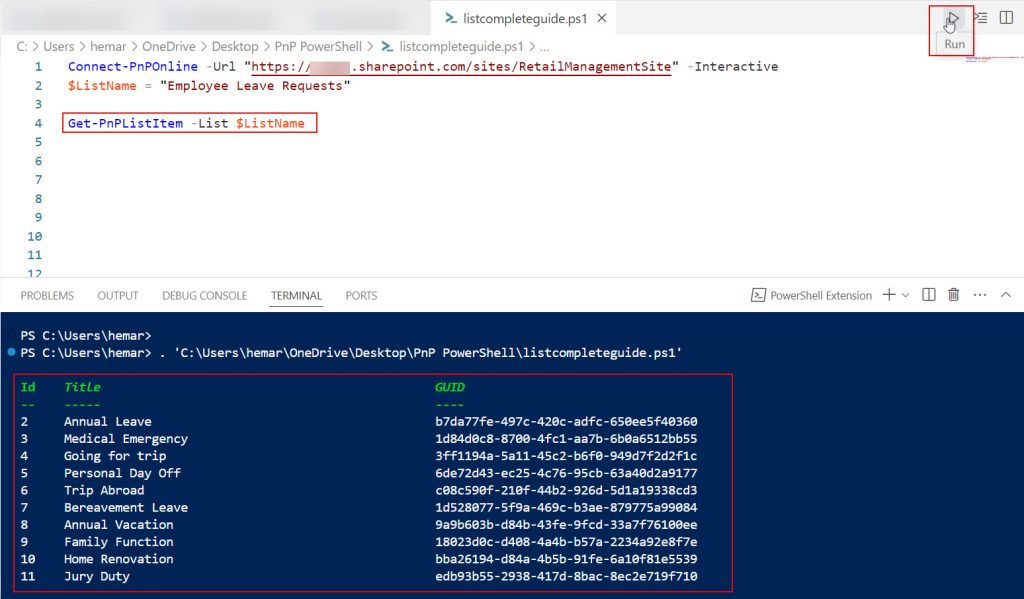Click the 'C:' breadcrumb root
Viewport: 1024px width, 599px height.
pos(22,46)
